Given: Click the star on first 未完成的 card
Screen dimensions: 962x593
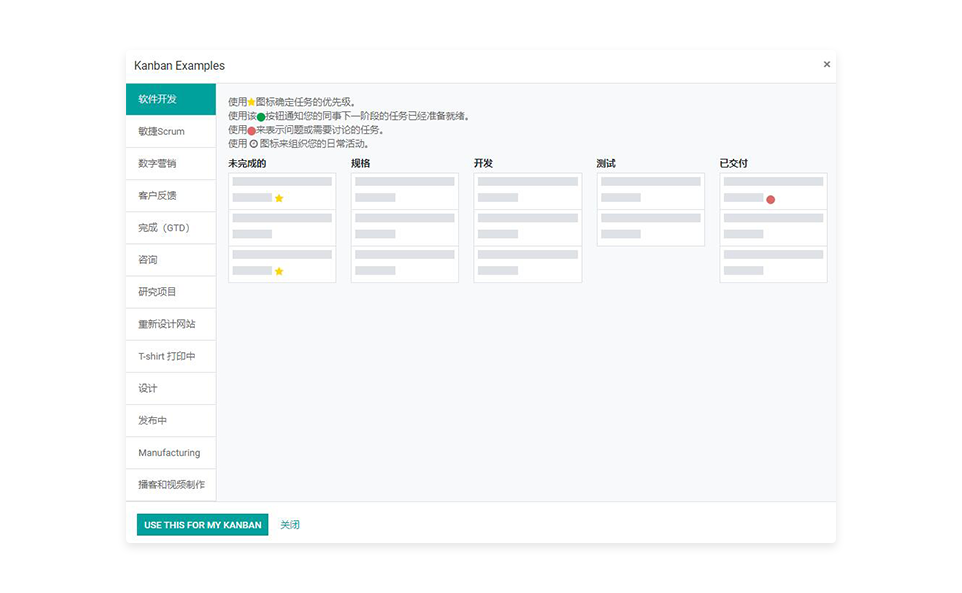Looking at the screenshot, I should tap(279, 198).
